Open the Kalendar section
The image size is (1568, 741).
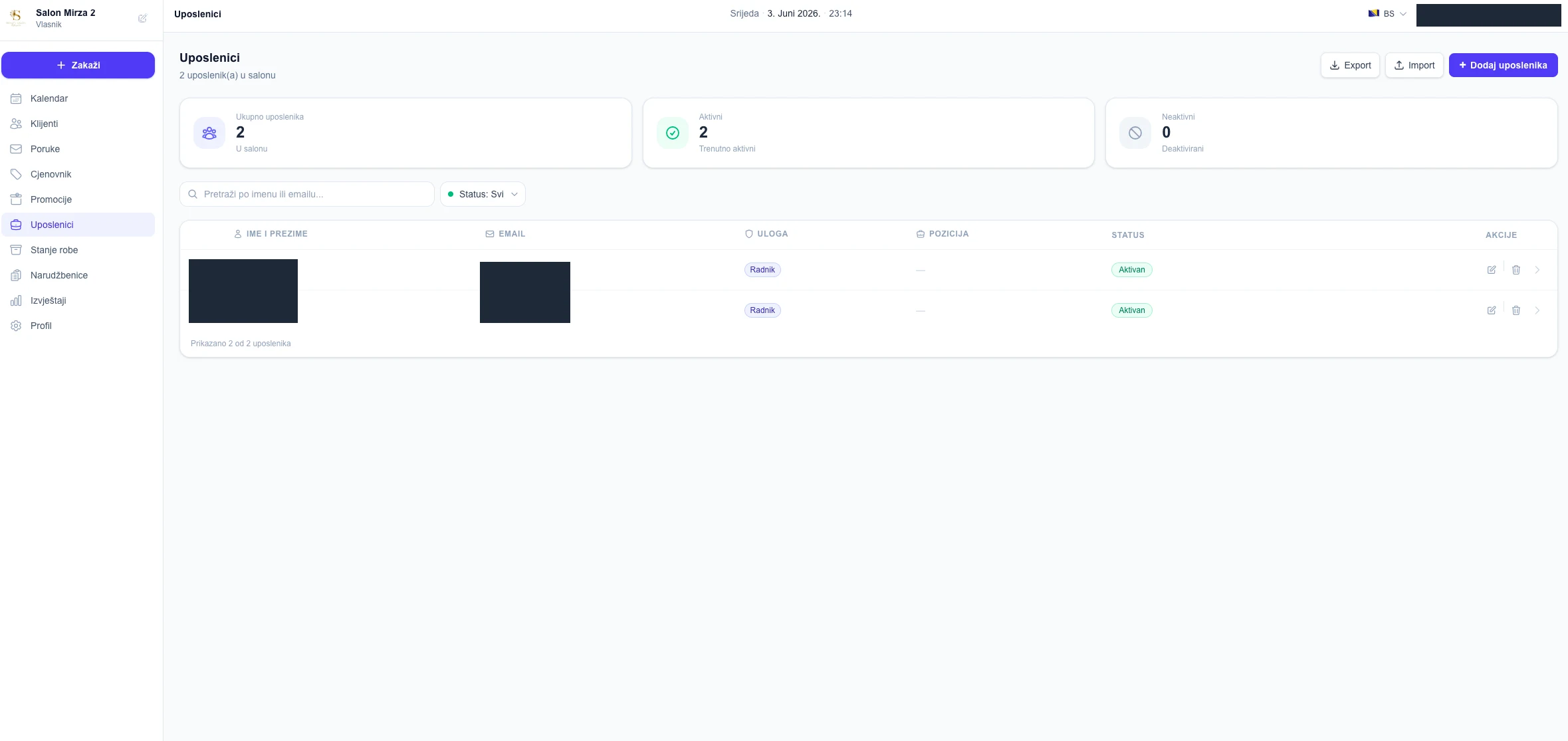[78, 98]
